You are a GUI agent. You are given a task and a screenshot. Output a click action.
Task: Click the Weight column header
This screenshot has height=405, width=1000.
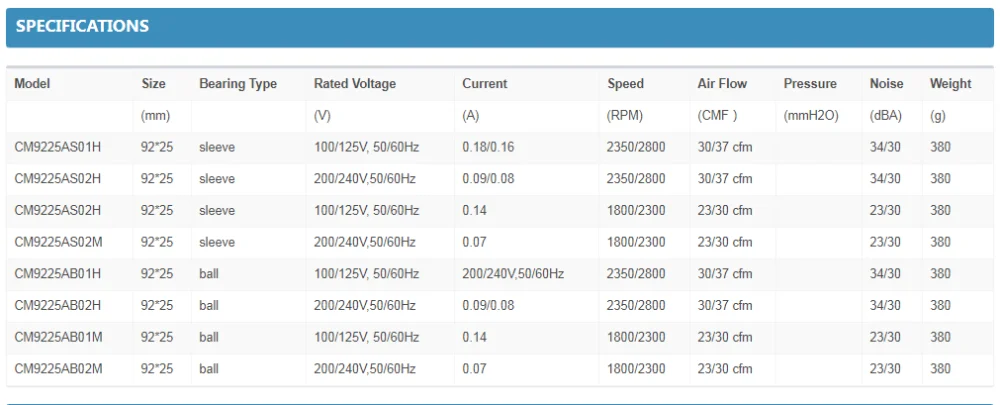coord(950,84)
